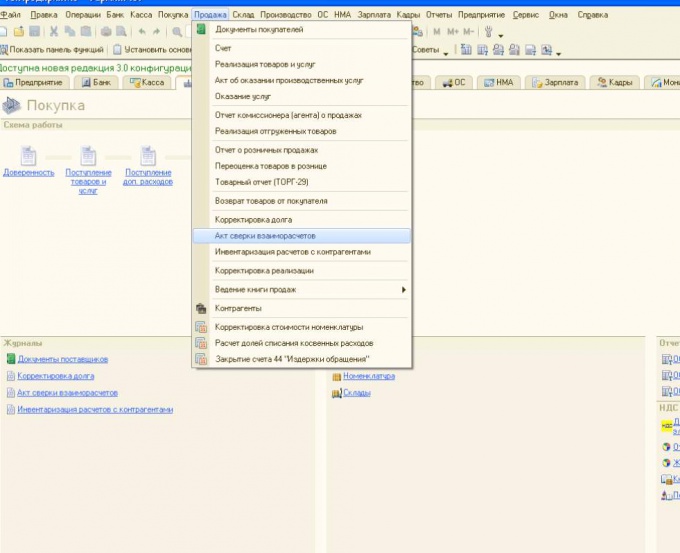680x553 pixels.
Task: Open the Советы dropdown arrow
Action: click(445, 54)
